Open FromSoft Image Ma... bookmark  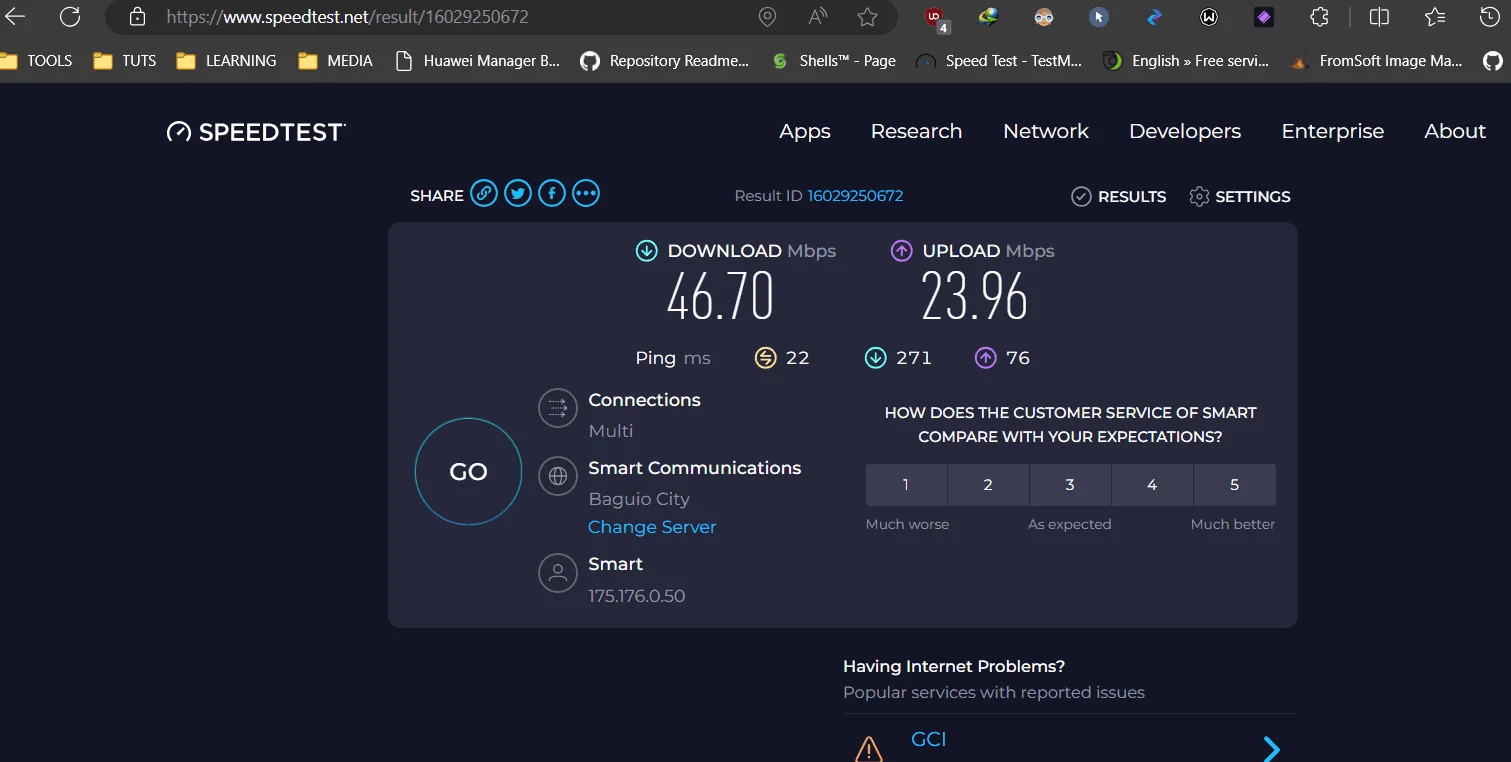click(x=1376, y=61)
